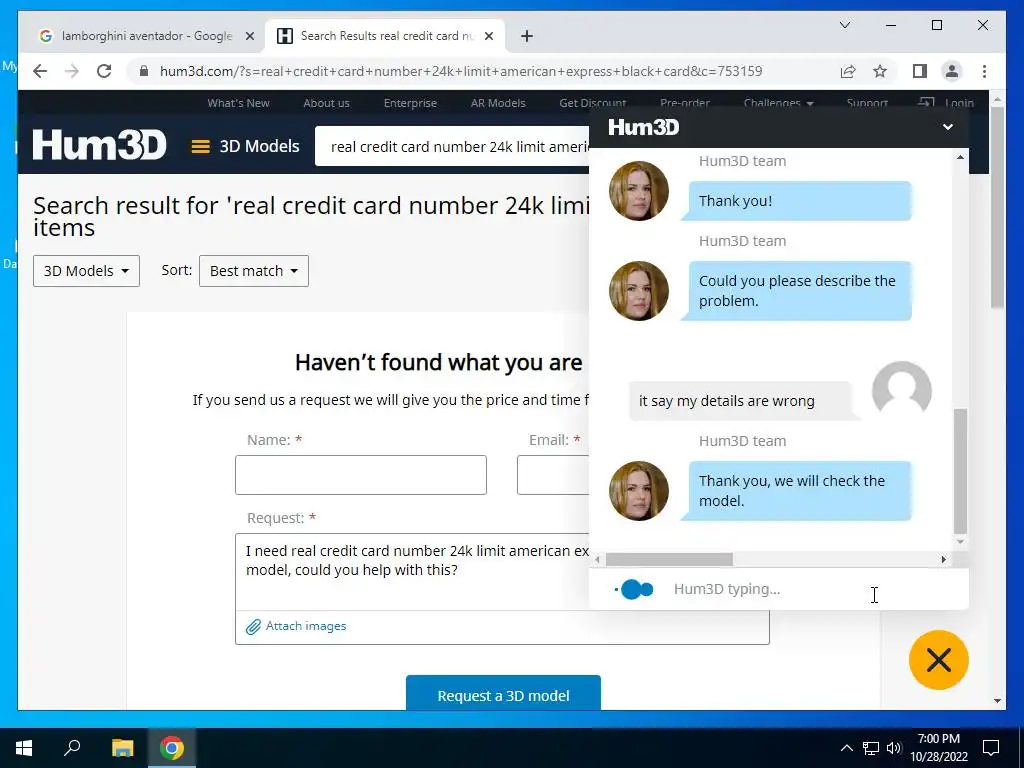Screen dimensions: 1024x768
Task: Go to the Hum3D home logo
Action: pyautogui.click(x=100, y=145)
